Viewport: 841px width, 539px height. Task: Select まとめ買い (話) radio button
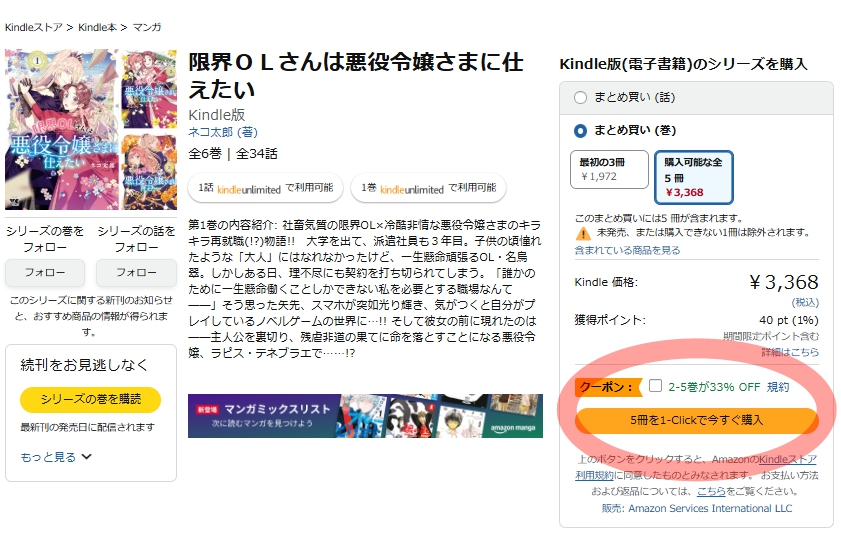point(580,98)
